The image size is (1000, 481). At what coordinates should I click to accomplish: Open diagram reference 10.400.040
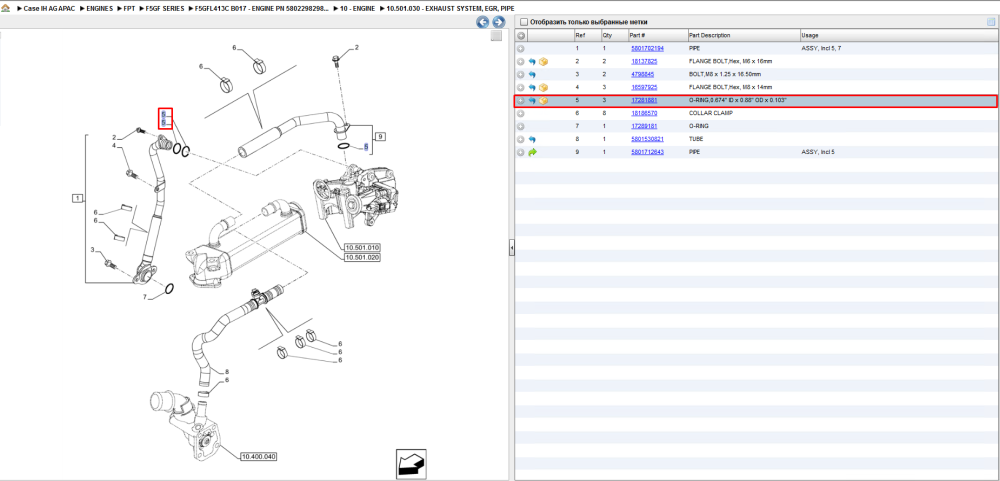(258, 457)
